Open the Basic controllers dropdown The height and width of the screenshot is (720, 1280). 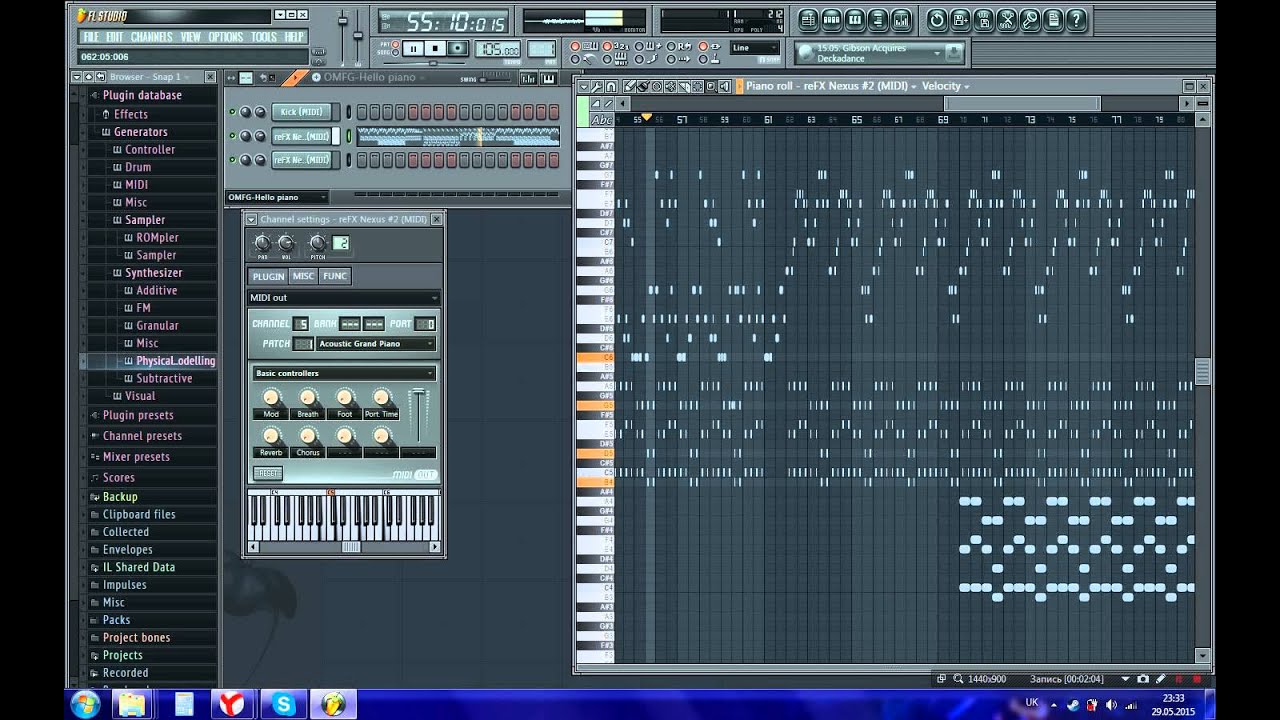pos(344,373)
